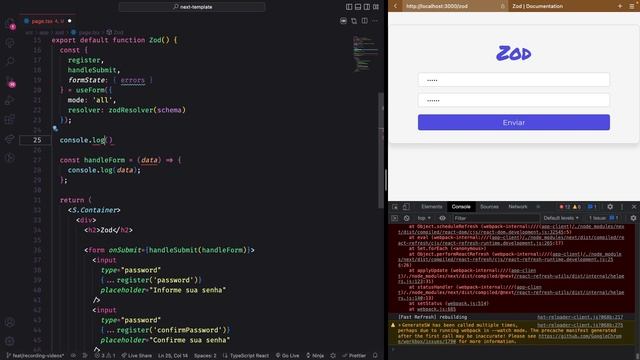The image size is (640, 360).
Task: Toggle the console sidebar icon
Action: (x=395, y=218)
